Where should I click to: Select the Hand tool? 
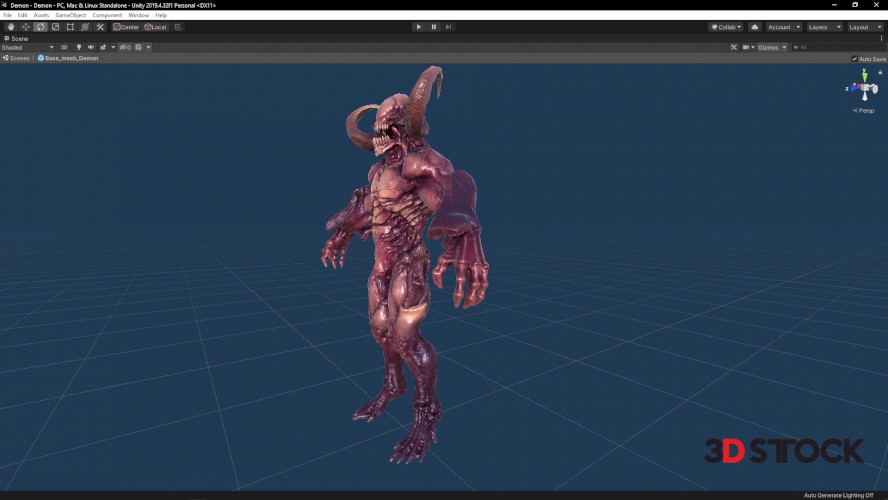click(x=11, y=27)
